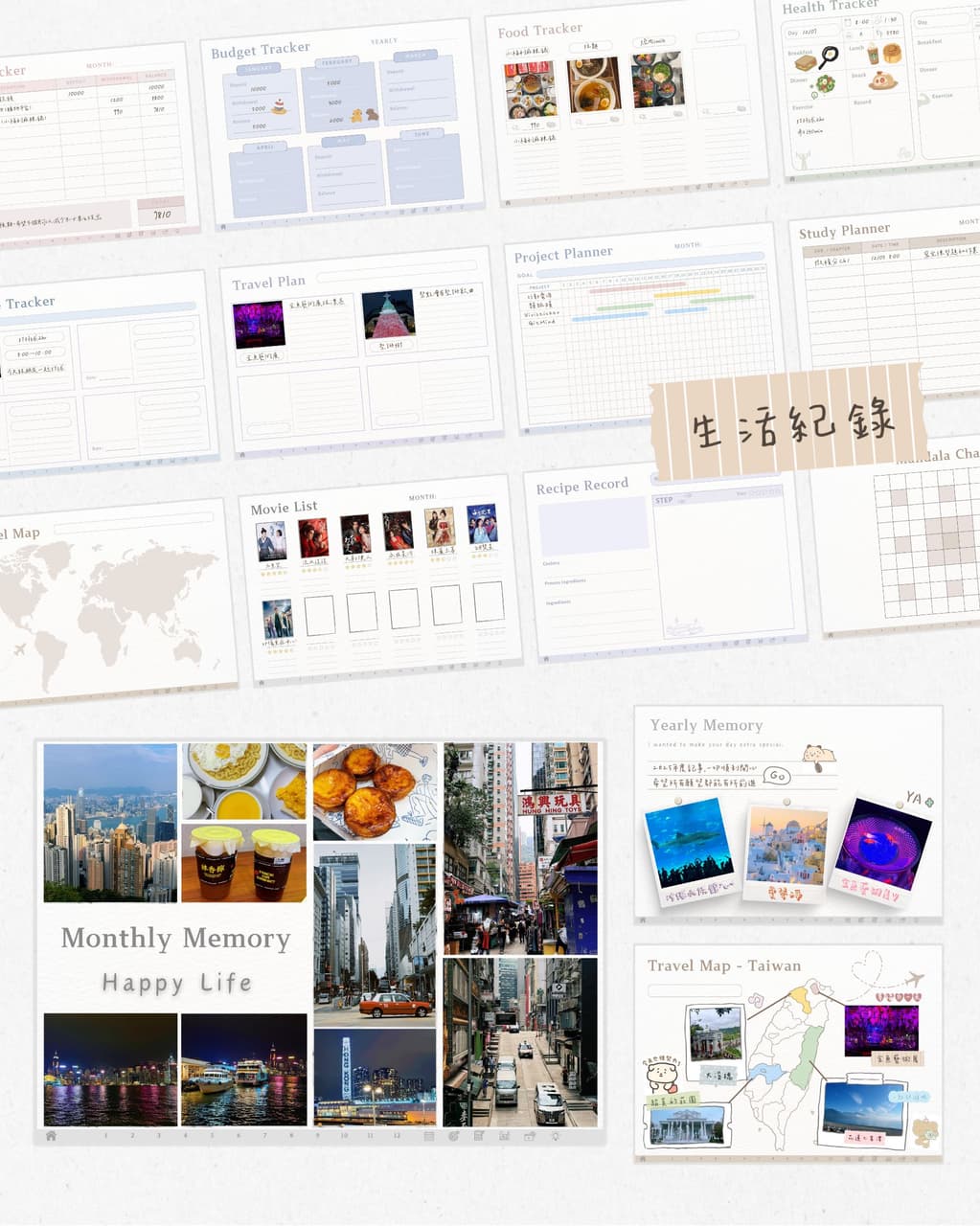This screenshot has width=980, height=1226.
Task: Click the calendar icon in bottom navigation bar
Action: coord(429,1136)
